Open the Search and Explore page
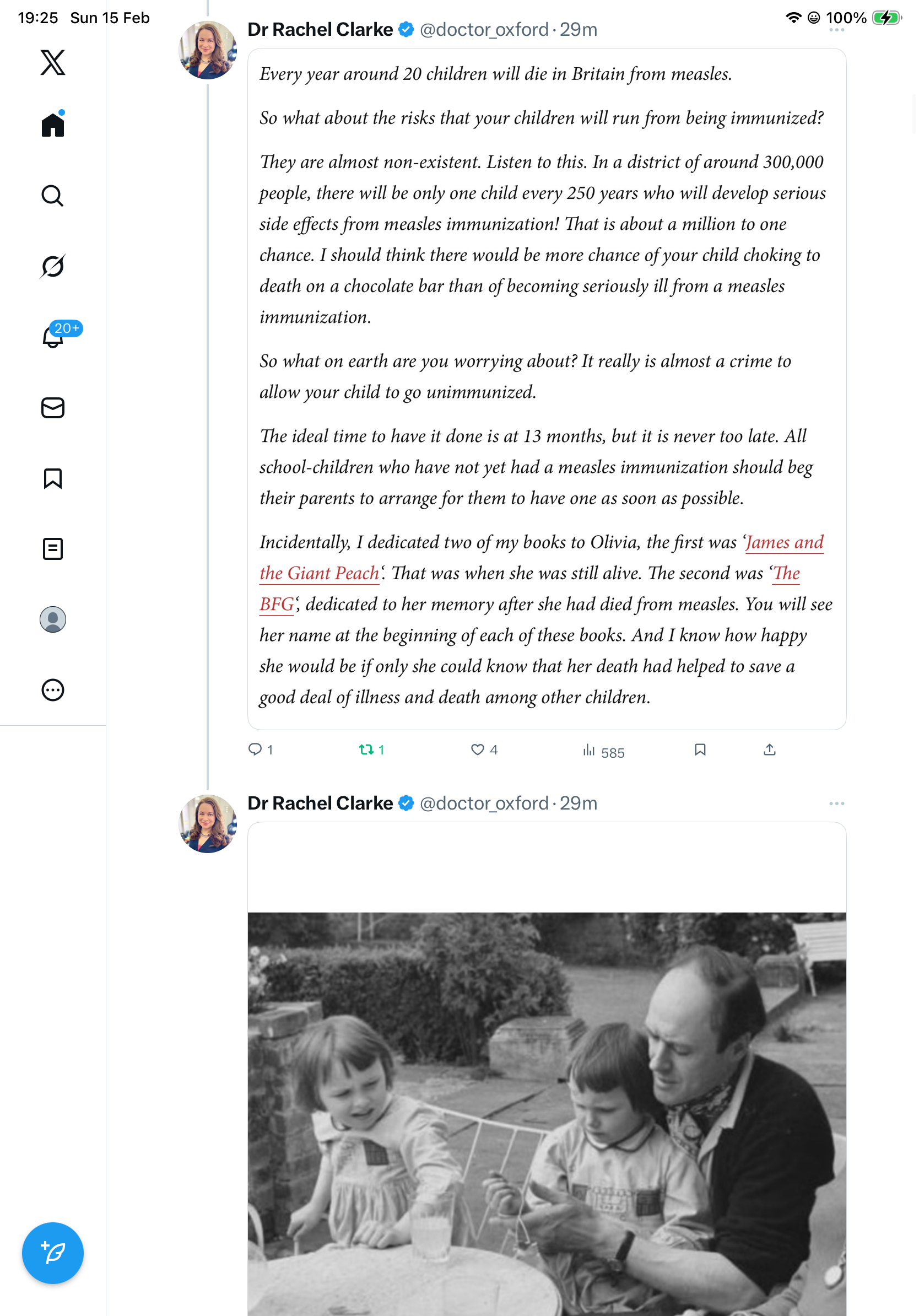Image resolution: width=919 pixels, height=1316 pixels. coord(53,196)
